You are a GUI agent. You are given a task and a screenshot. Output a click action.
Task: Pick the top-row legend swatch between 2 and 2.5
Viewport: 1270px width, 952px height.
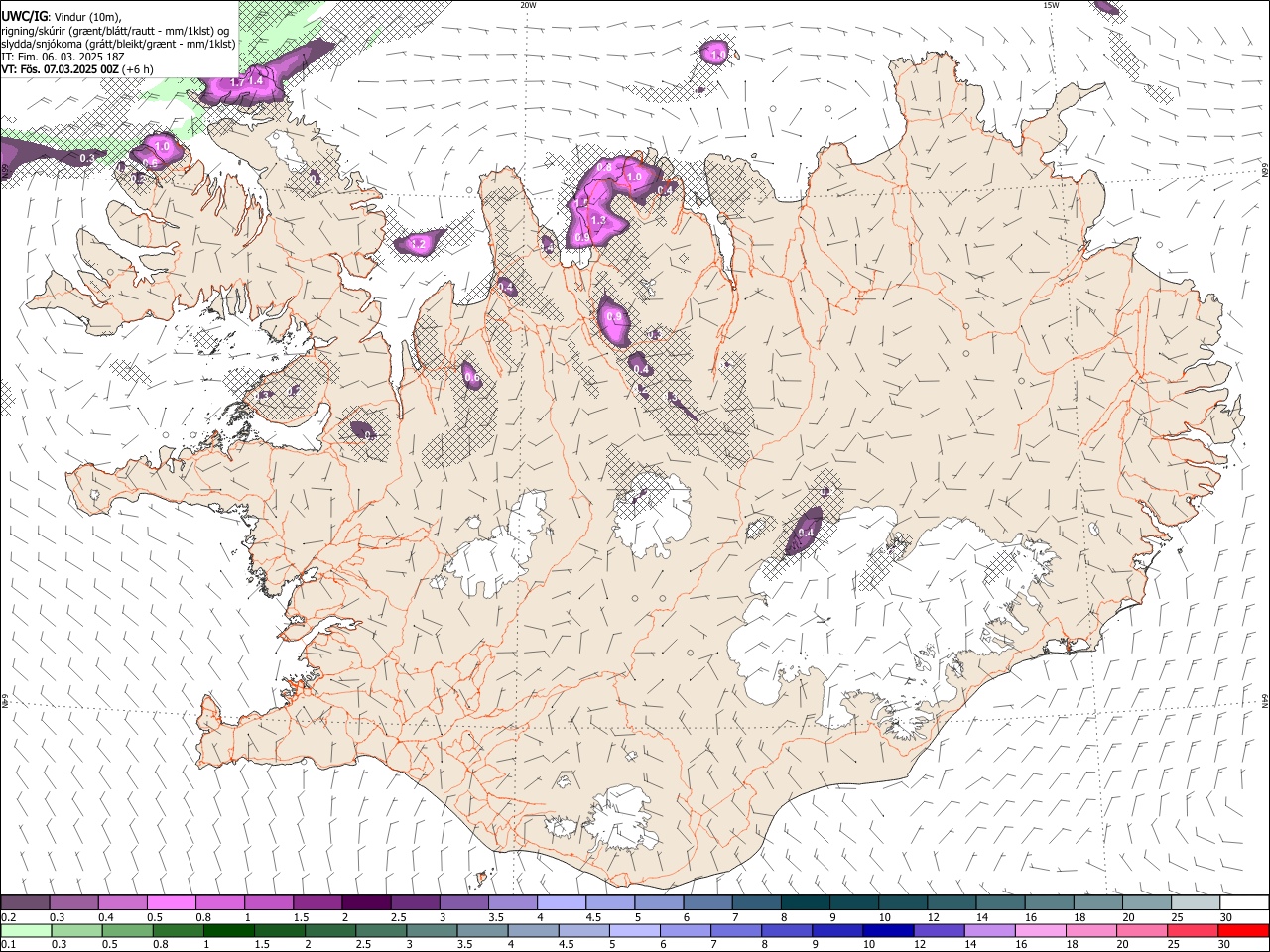tap(366, 902)
